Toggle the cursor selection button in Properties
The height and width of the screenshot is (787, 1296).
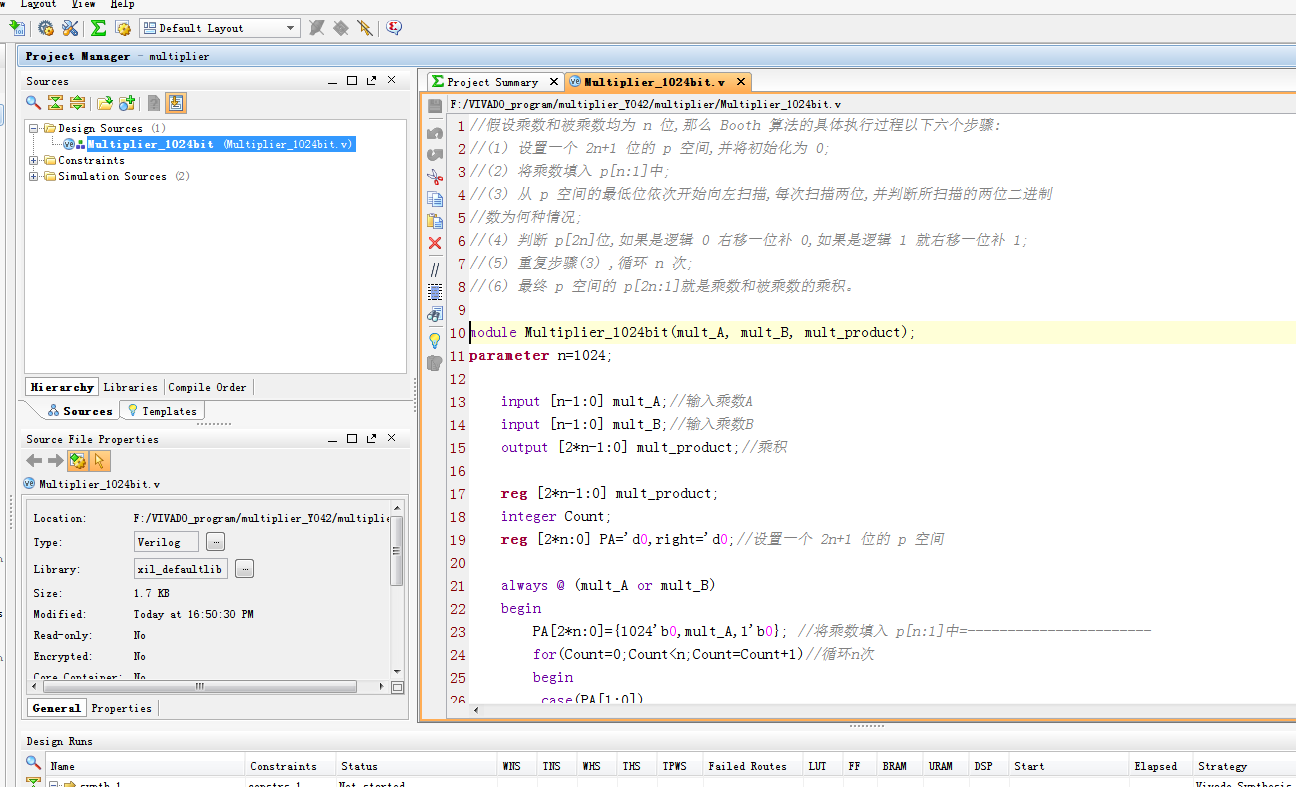tap(99, 461)
